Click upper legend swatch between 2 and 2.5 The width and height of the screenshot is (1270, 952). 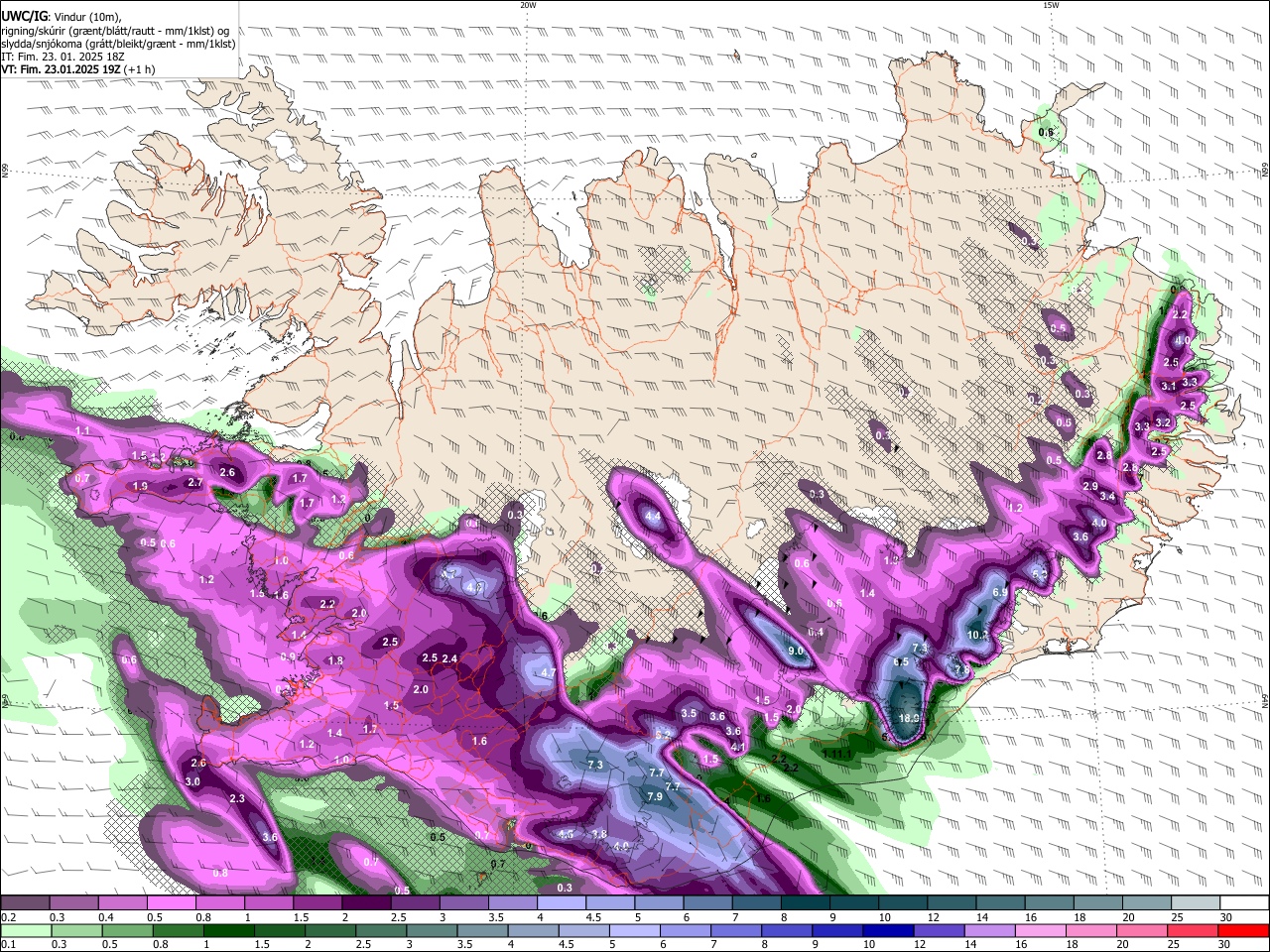[366, 903]
